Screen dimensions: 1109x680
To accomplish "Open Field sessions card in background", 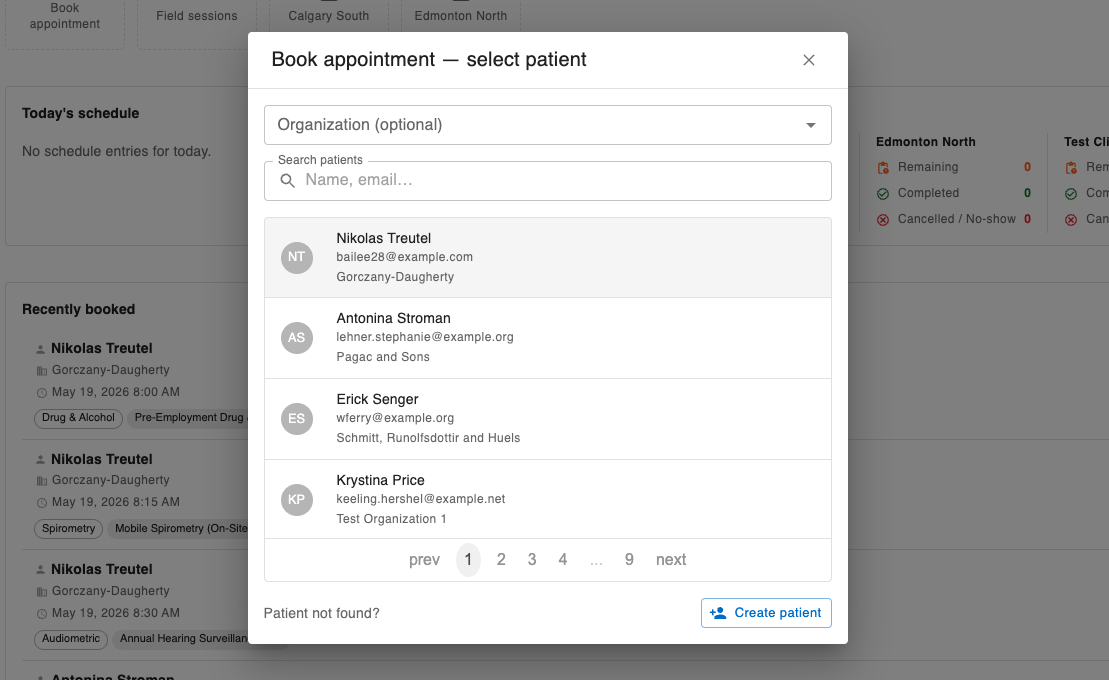I will (197, 16).
